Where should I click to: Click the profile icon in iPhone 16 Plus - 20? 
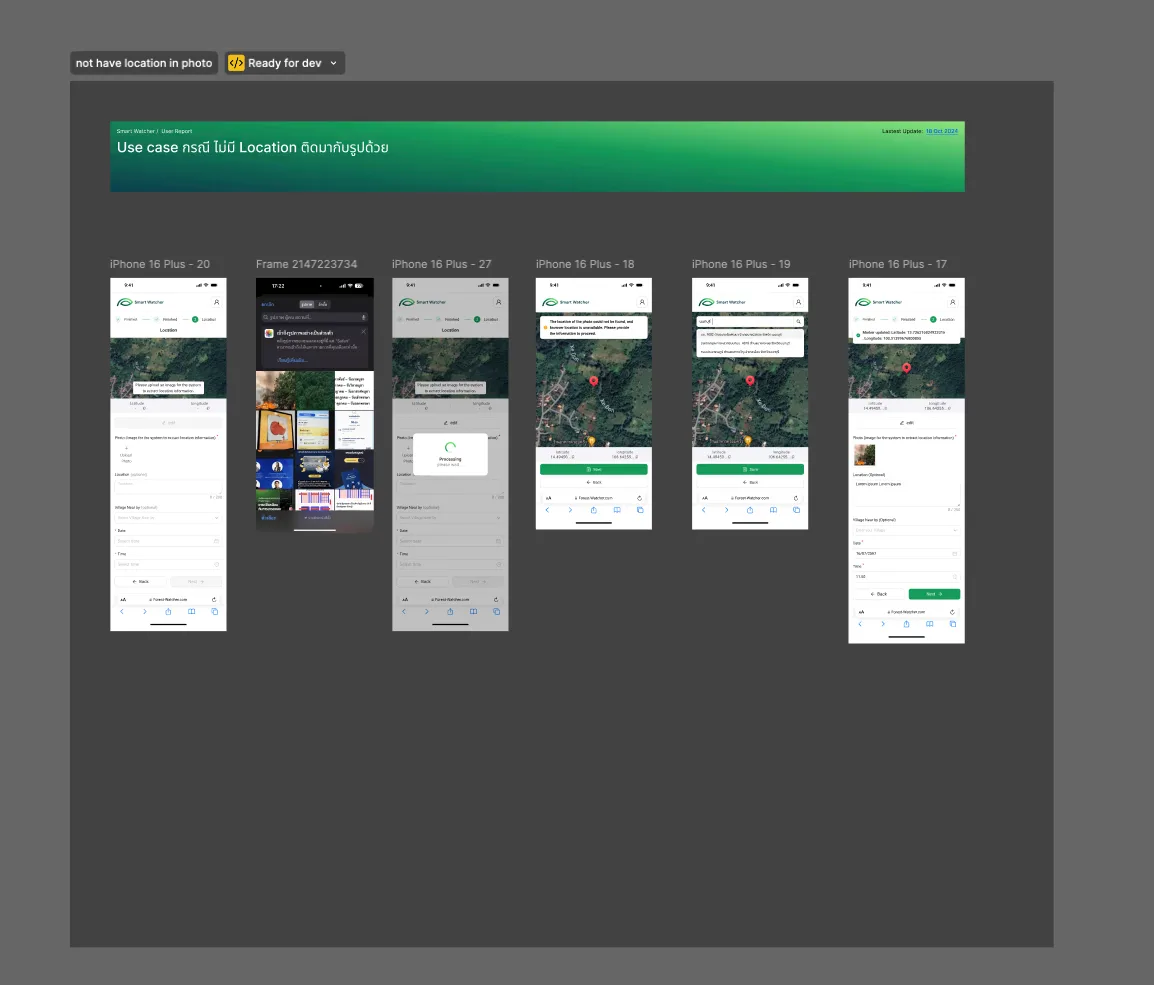click(216, 302)
